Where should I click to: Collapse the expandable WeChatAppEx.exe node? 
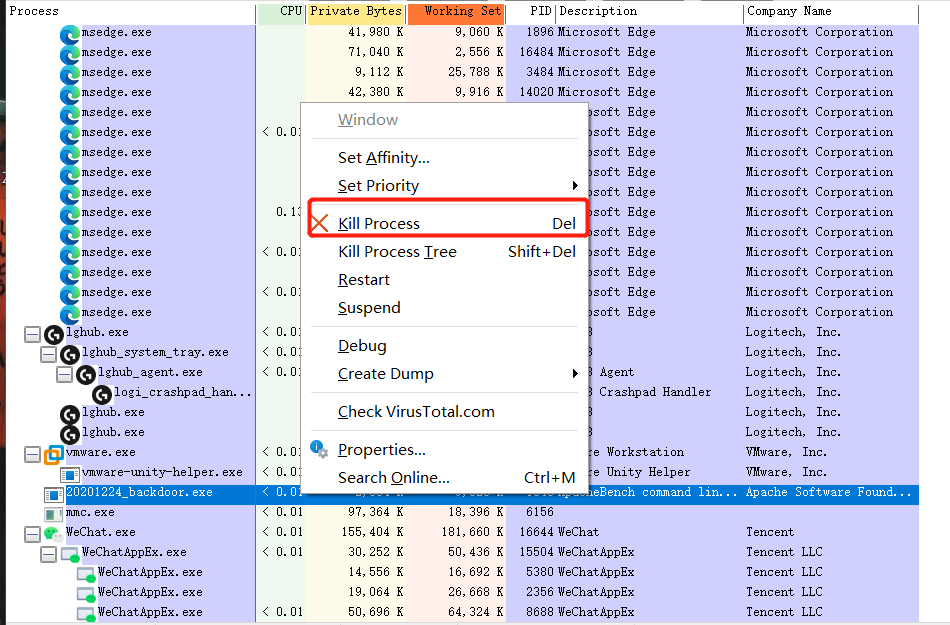(48, 554)
